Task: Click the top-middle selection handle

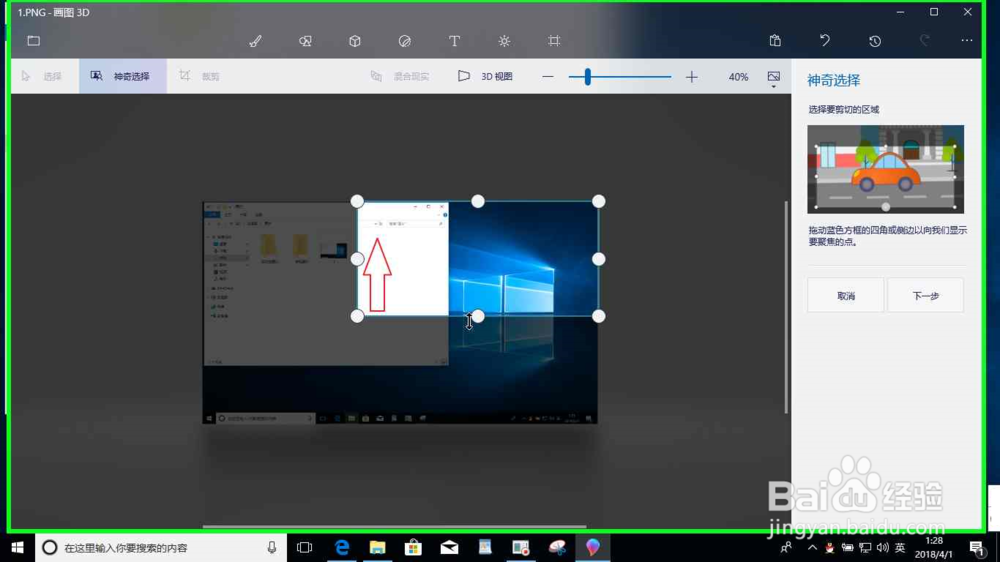Action: [x=478, y=202]
